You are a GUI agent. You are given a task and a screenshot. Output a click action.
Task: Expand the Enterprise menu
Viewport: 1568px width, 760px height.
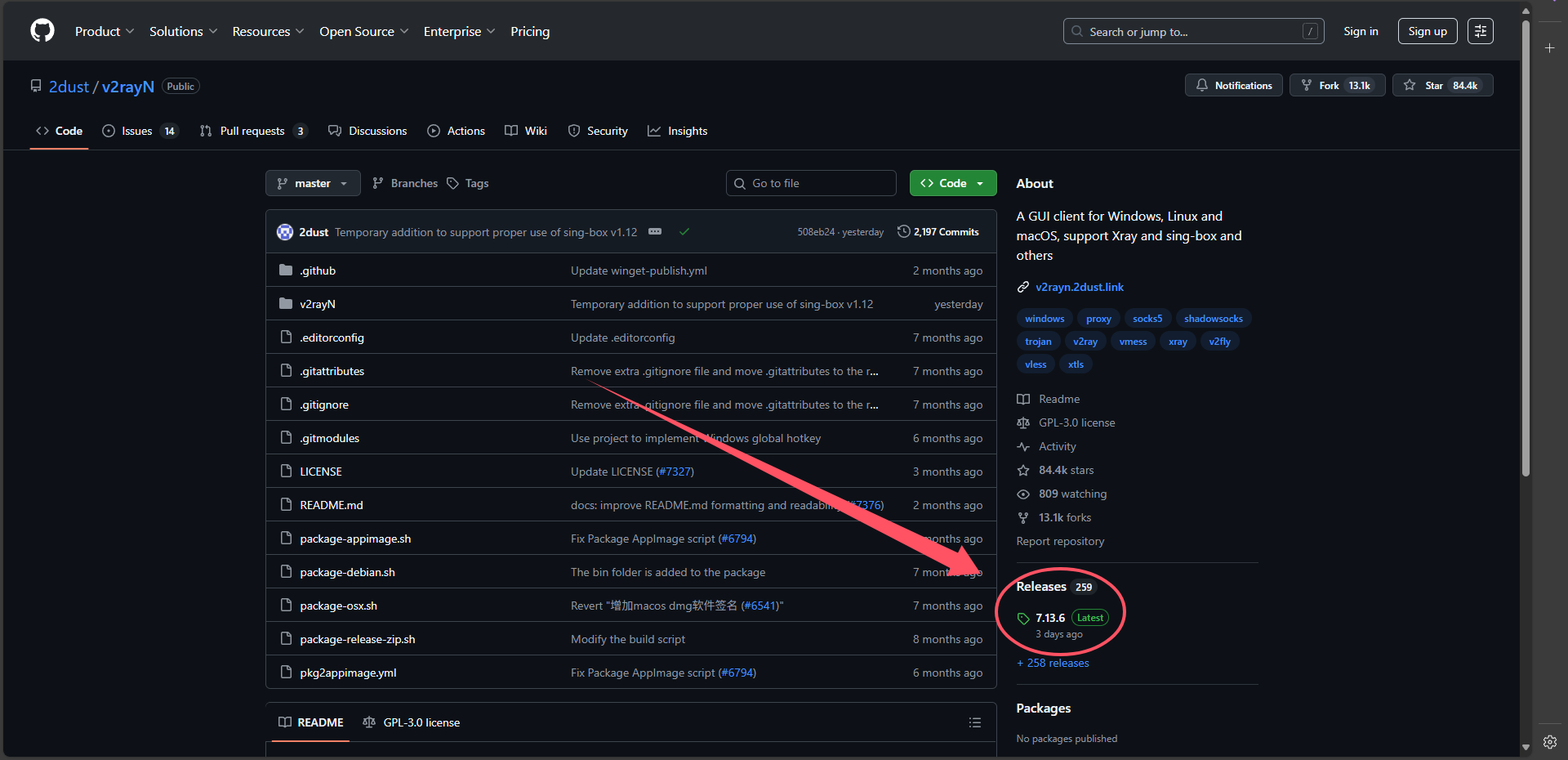460,31
